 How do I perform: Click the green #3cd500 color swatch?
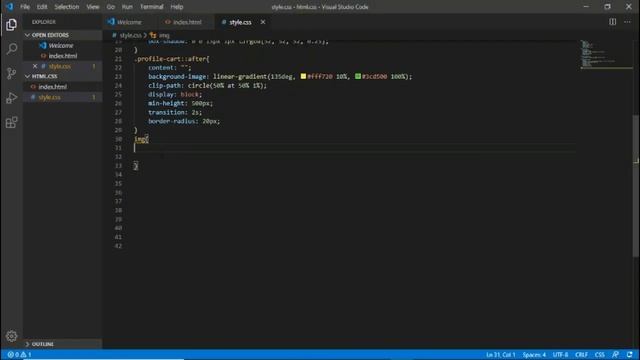pos(358,76)
